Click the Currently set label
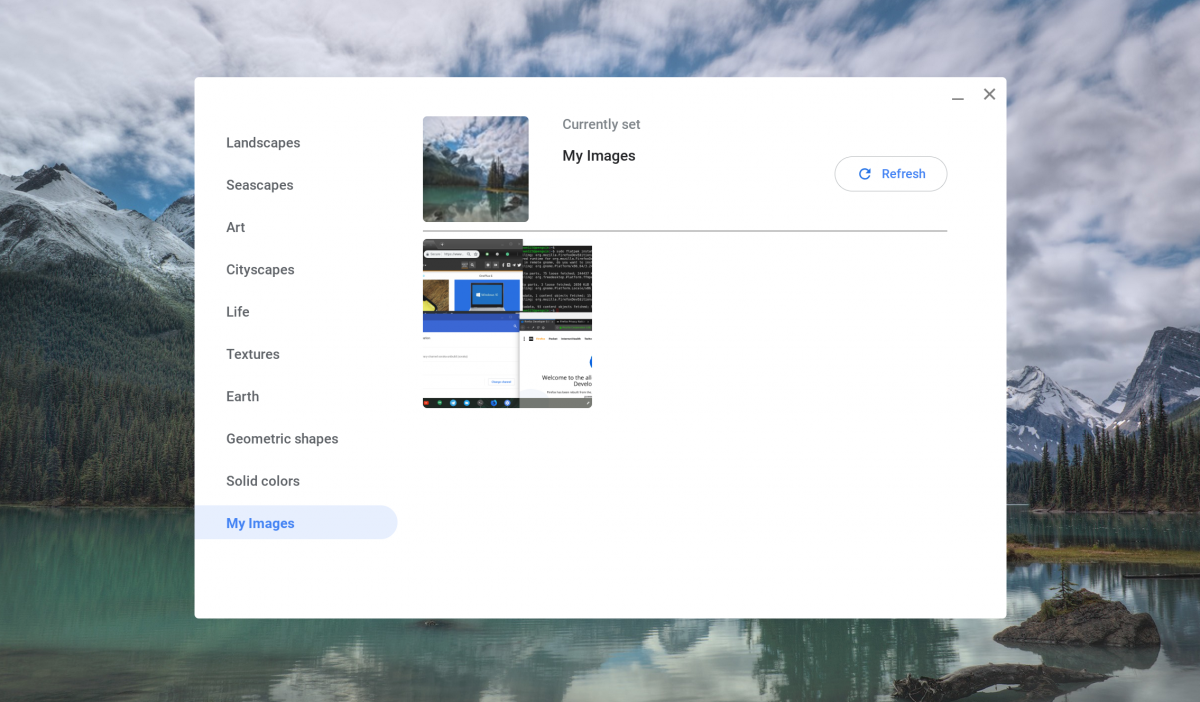1200x702 pixels. (x=600, y=124)
